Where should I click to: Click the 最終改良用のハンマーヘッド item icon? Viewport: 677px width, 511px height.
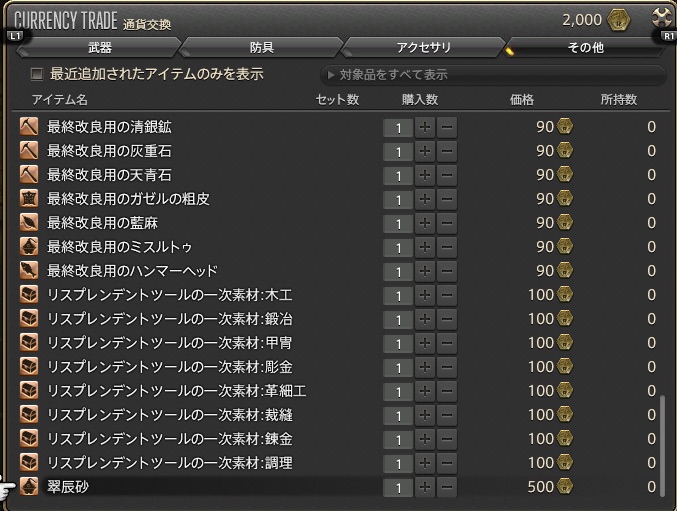click(x=29, y=271)
